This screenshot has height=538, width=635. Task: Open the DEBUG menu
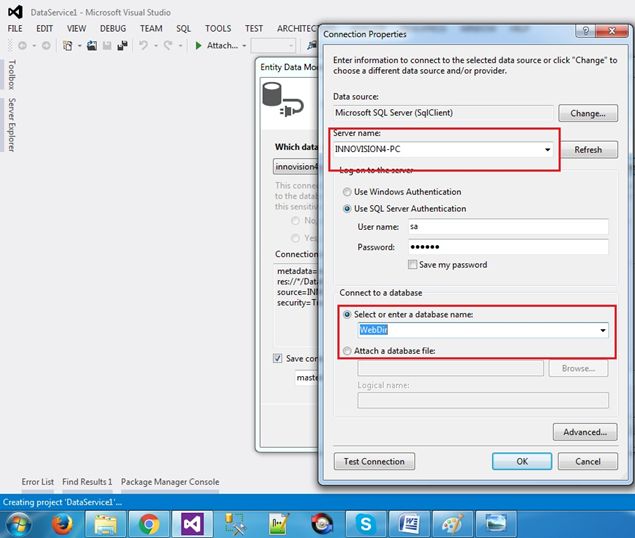(x=113, y=28)
